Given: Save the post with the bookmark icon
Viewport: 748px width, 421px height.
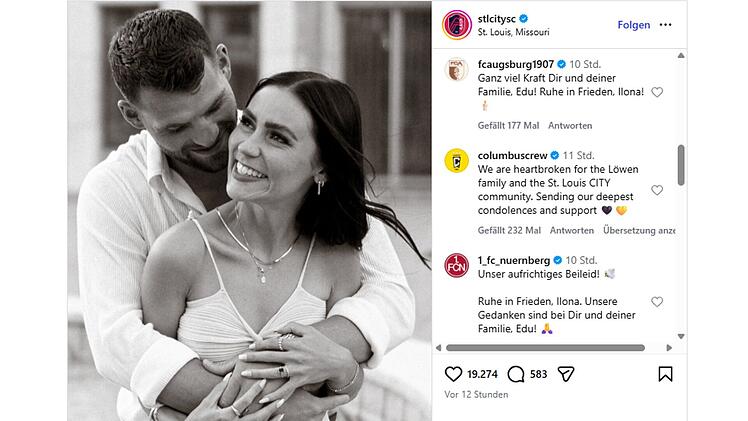Looking at the screenshot, I should click(x=665, y=374).
